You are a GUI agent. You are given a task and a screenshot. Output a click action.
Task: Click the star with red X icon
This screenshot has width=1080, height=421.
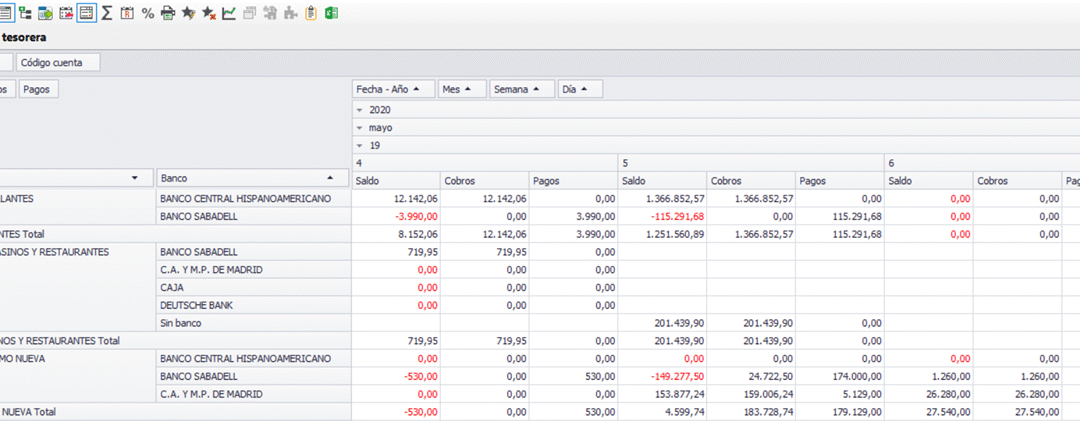point(208,13)
